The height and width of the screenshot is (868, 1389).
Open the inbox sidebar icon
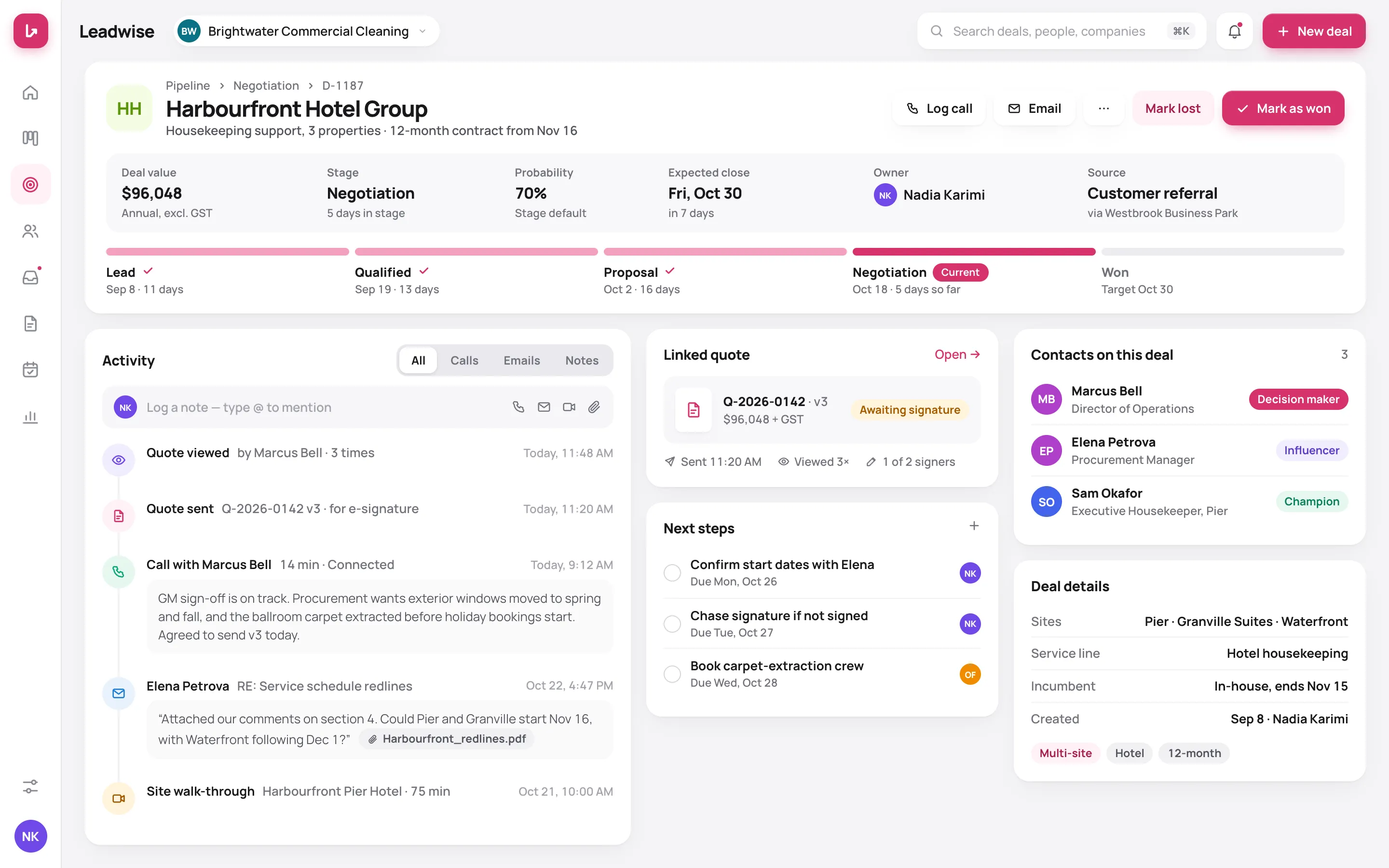[30, 277]
